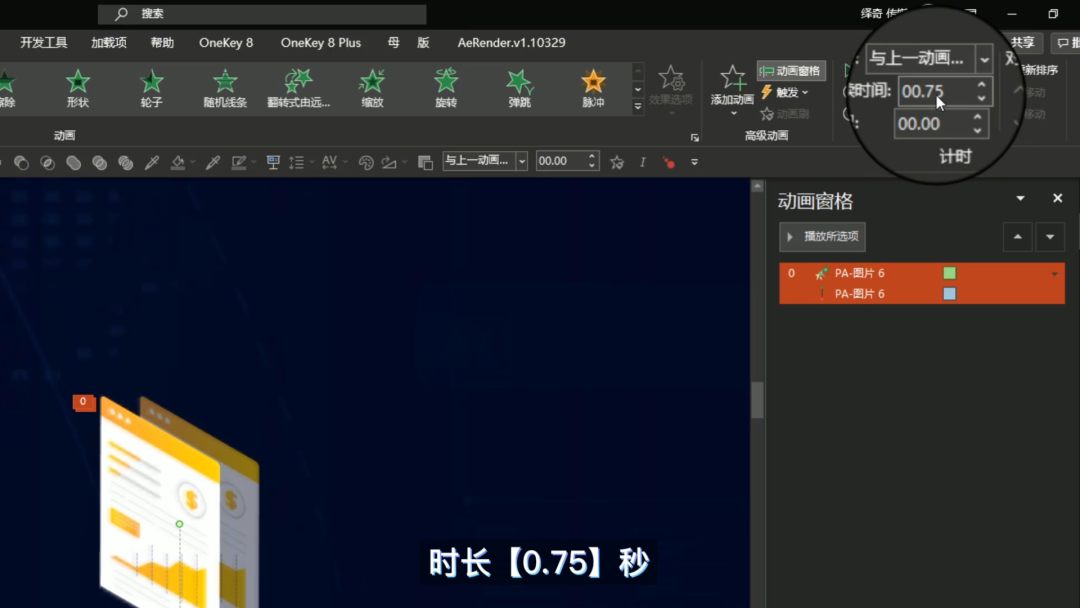Click the arrange layers icon
Screen dimensions: 1080x608
425,163
